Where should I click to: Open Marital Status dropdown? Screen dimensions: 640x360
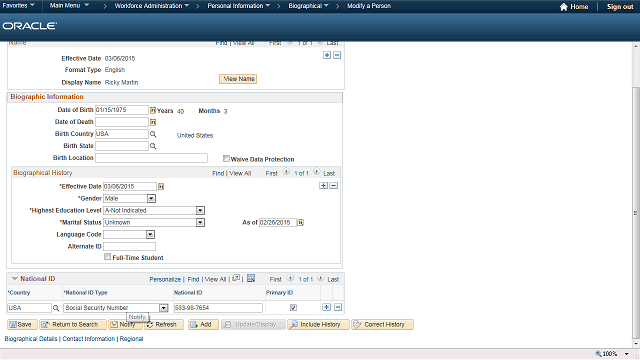coord(200,222)
